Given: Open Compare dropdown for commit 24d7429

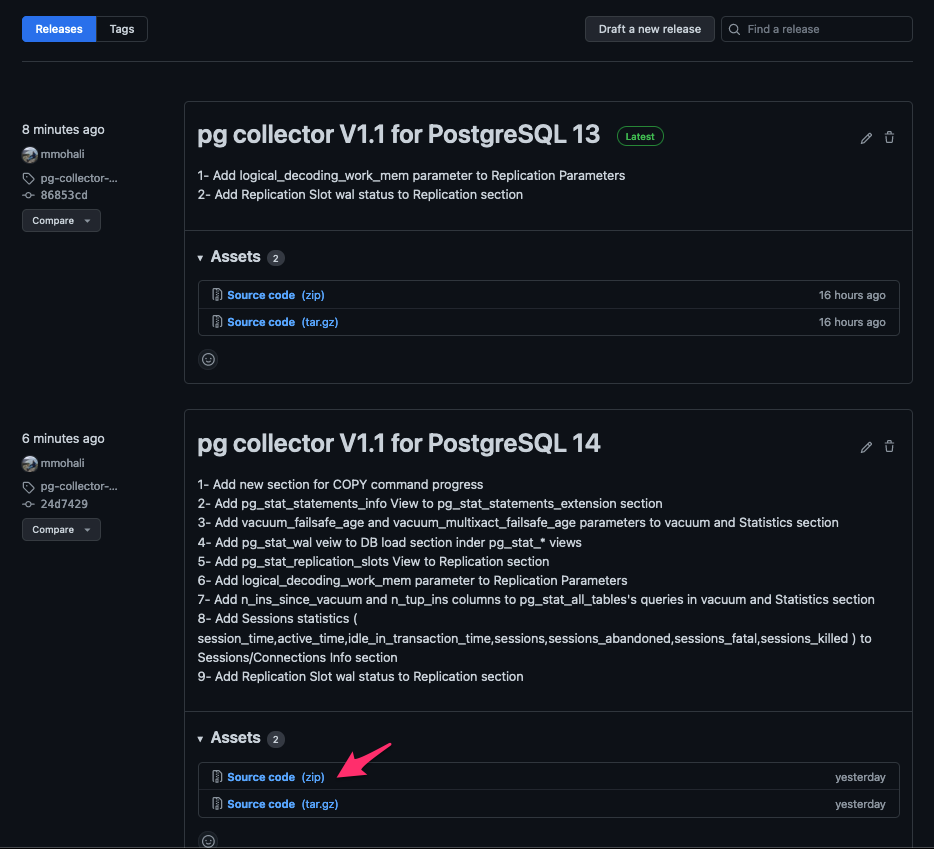Looking at the screenshot, I should click(61, 530).
